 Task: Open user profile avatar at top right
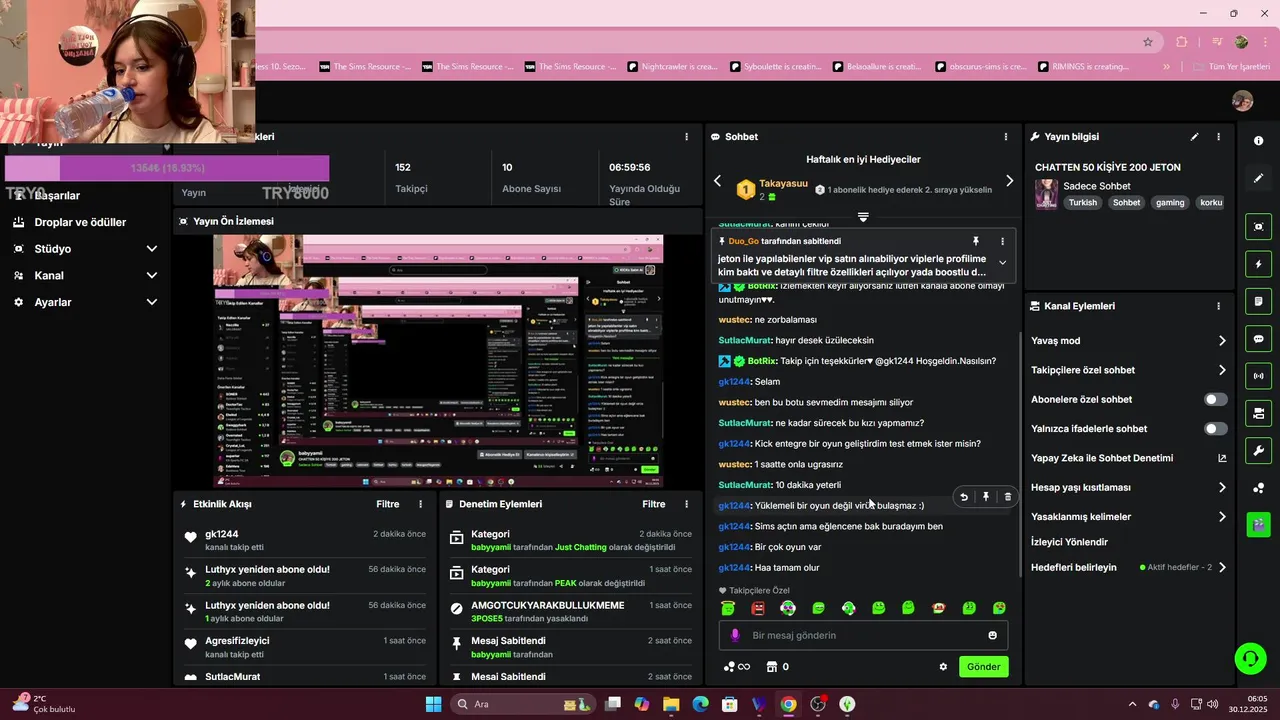(1242, 101)
